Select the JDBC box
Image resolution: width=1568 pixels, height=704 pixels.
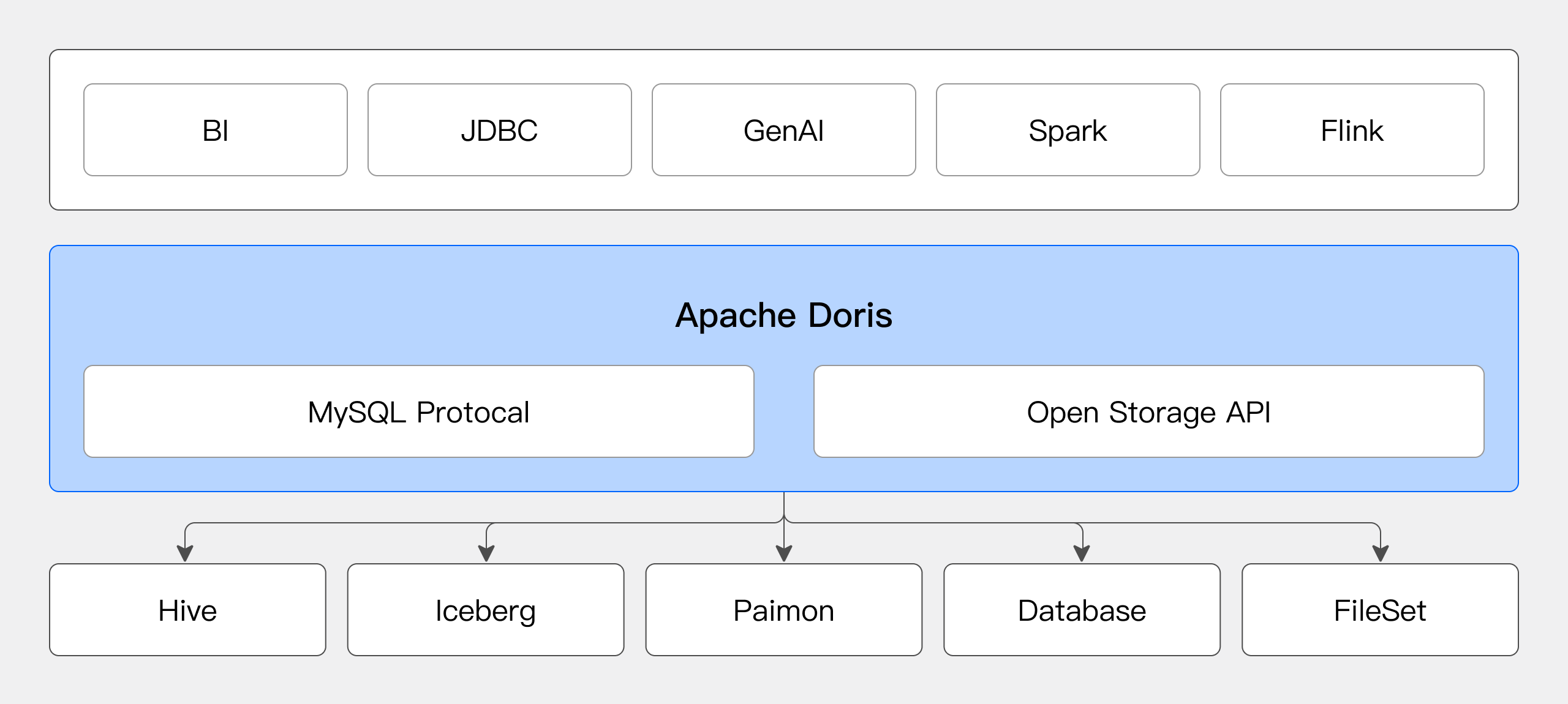pos(499,130)
